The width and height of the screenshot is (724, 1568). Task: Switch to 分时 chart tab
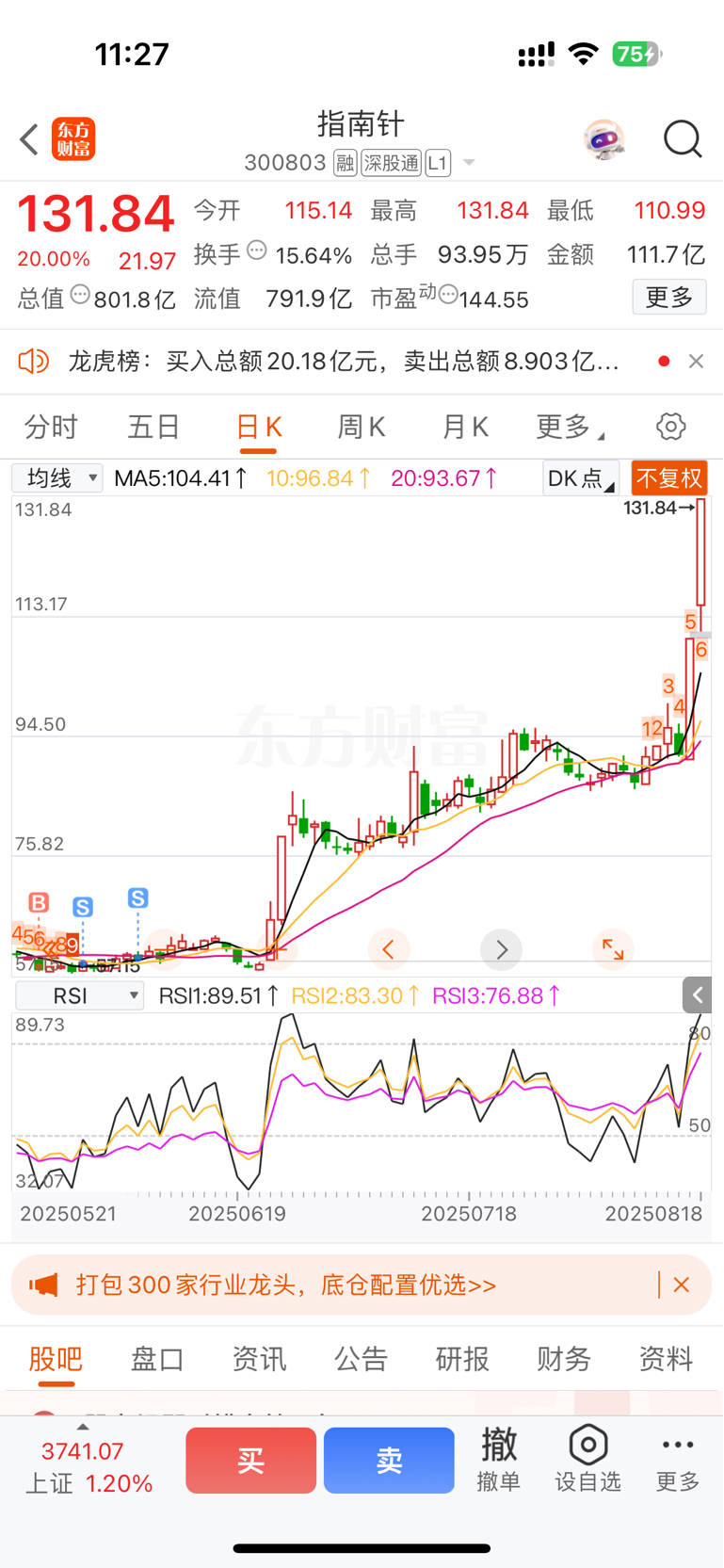tap(51, 427)
